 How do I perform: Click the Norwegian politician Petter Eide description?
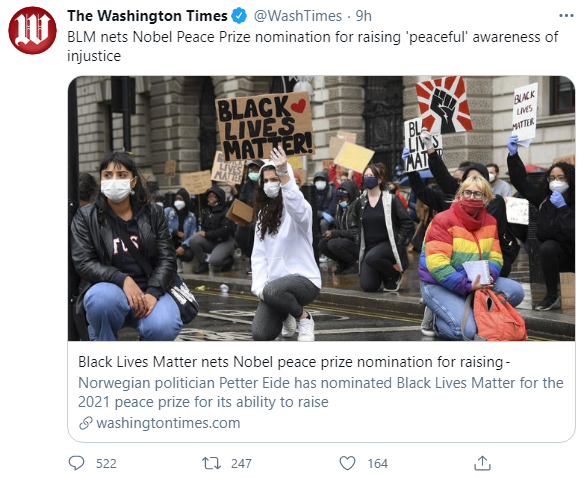(x=321, y=392)
